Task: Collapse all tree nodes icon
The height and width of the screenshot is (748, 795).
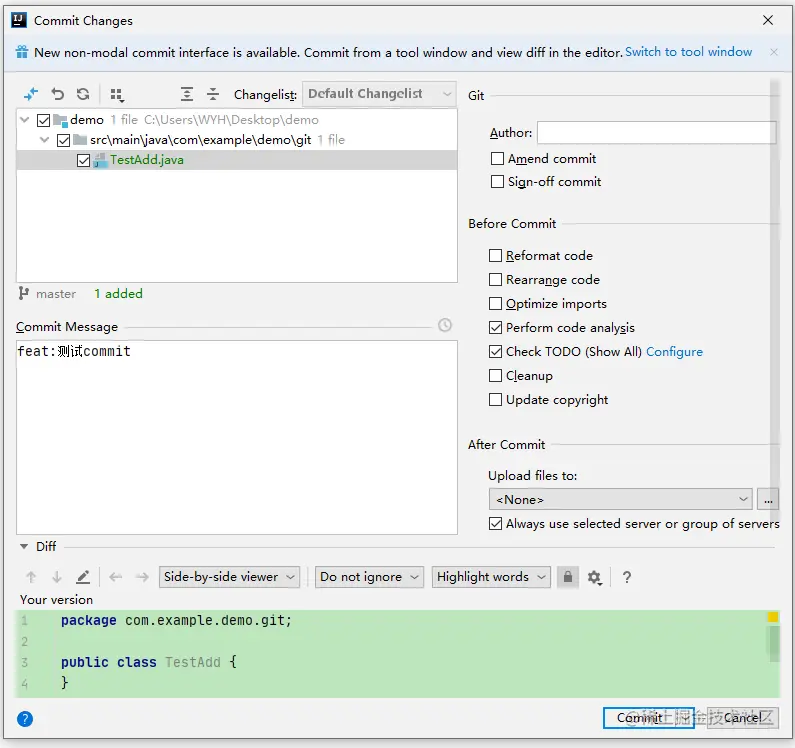Action: [x=213, y=94]
